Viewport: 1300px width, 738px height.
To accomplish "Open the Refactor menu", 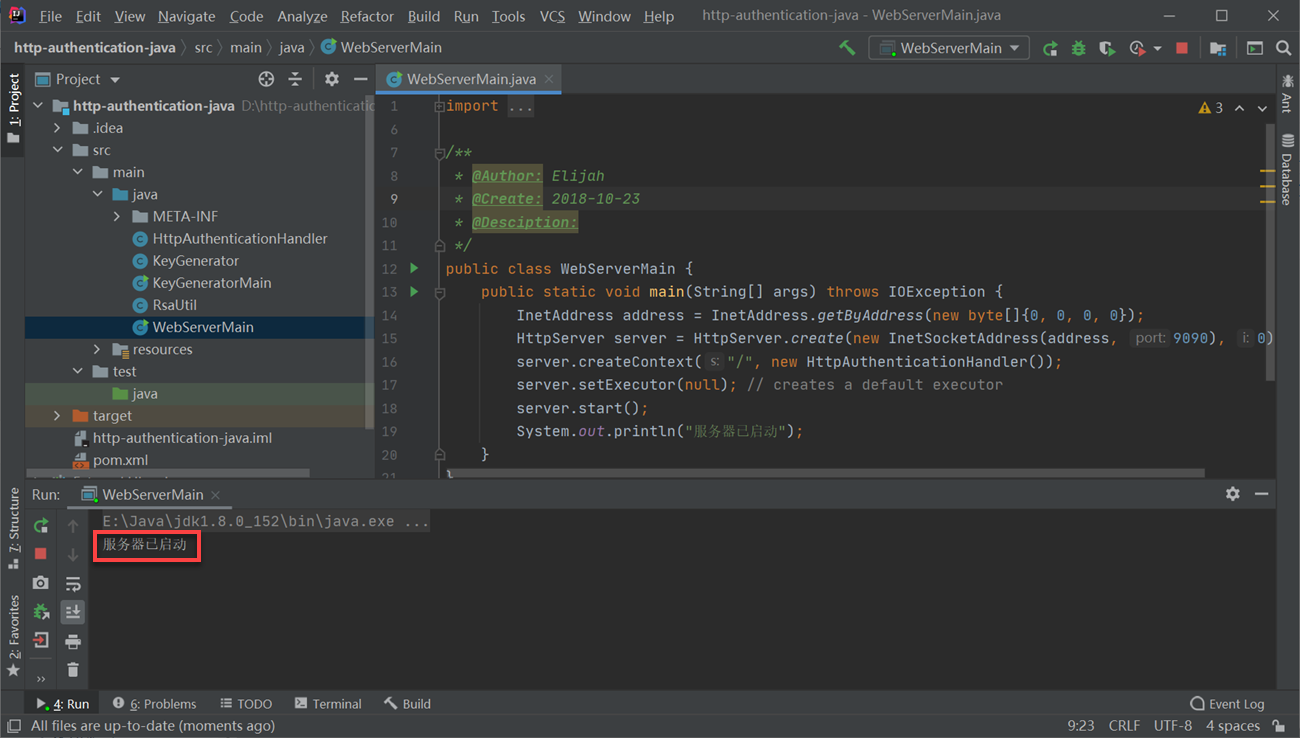I will [x=366, y=16].
